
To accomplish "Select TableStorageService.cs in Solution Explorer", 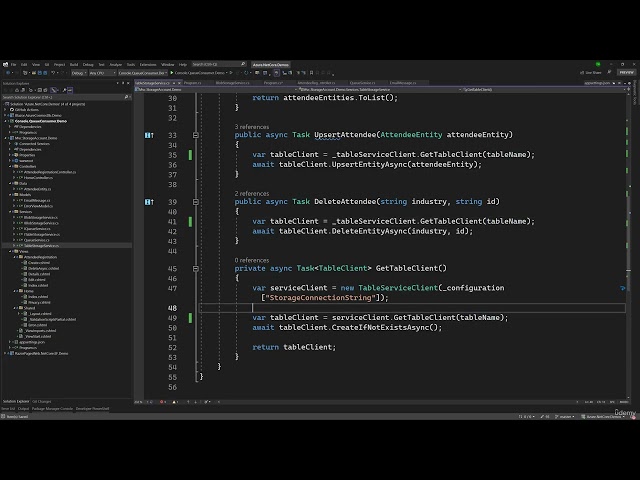I will pyautogui.click(x=41, y=246).
